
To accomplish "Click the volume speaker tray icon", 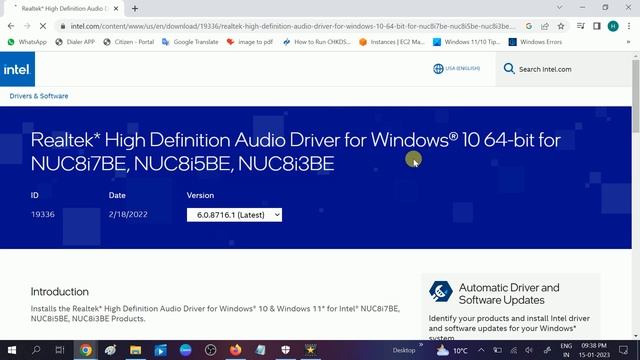I will (x=529, y=350).
